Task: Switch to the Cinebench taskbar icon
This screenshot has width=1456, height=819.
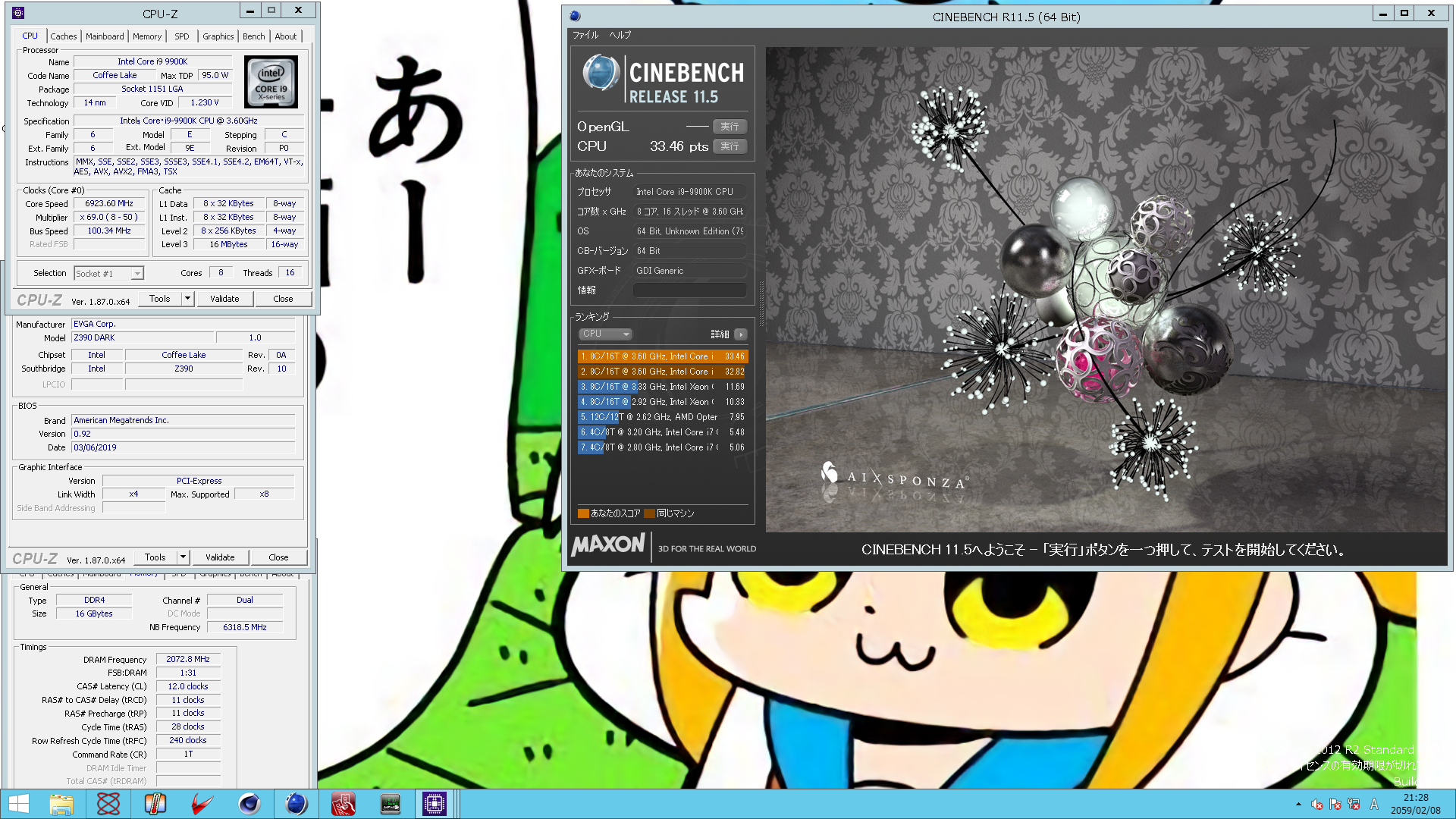Action: click(x=297, y=804)
